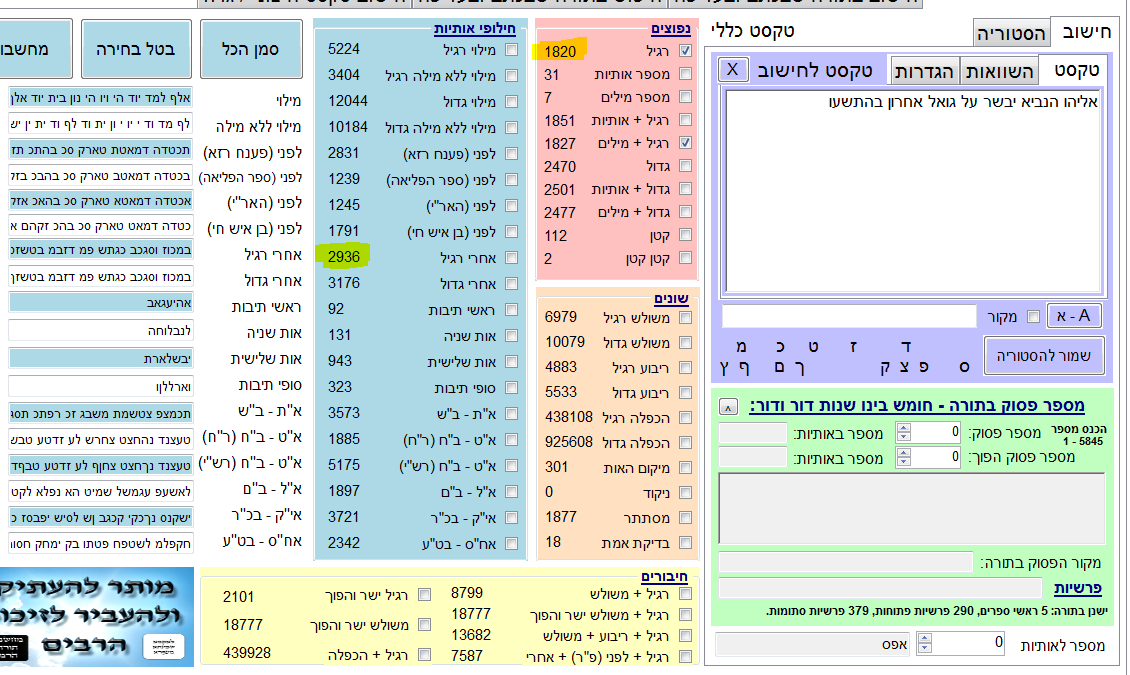Click the מותר להעתיק banner image
Image resolution: width=1130 pixels, height=675 pixels.
pyautogui.click(x=100, y=619)
